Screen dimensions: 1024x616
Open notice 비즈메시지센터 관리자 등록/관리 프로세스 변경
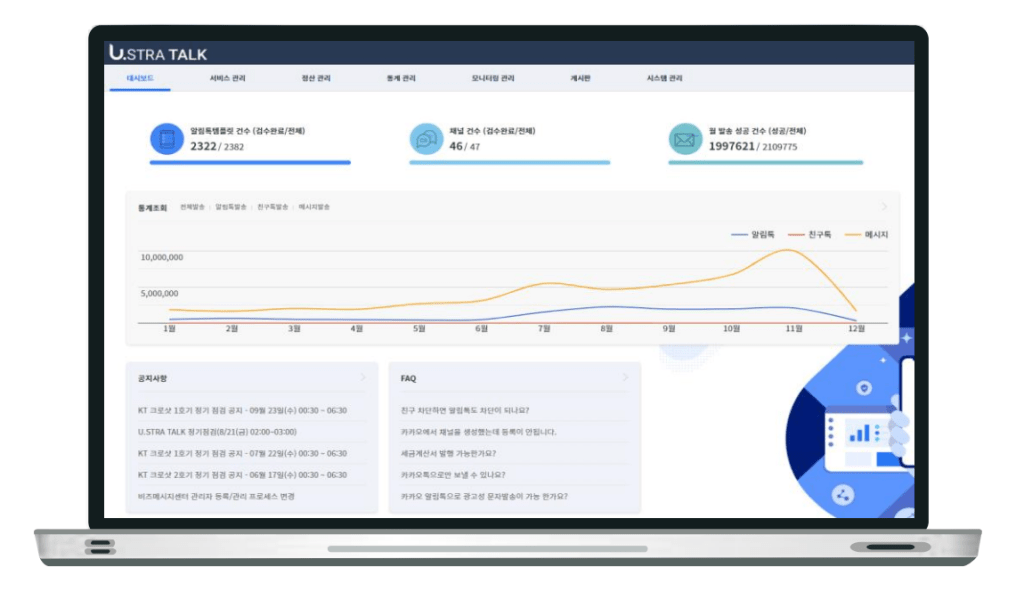tap(216, 496)
